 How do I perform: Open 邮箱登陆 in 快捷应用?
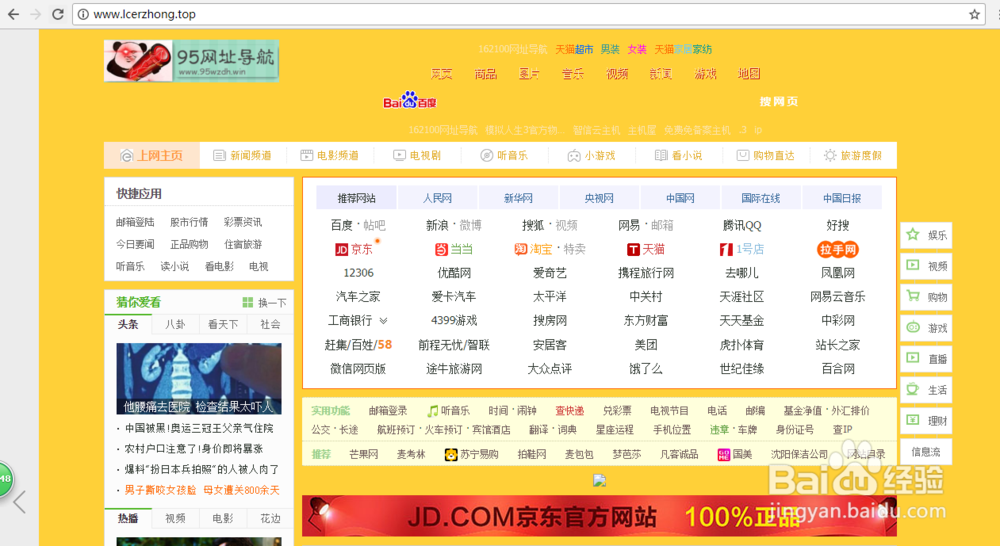coord(135,222)
